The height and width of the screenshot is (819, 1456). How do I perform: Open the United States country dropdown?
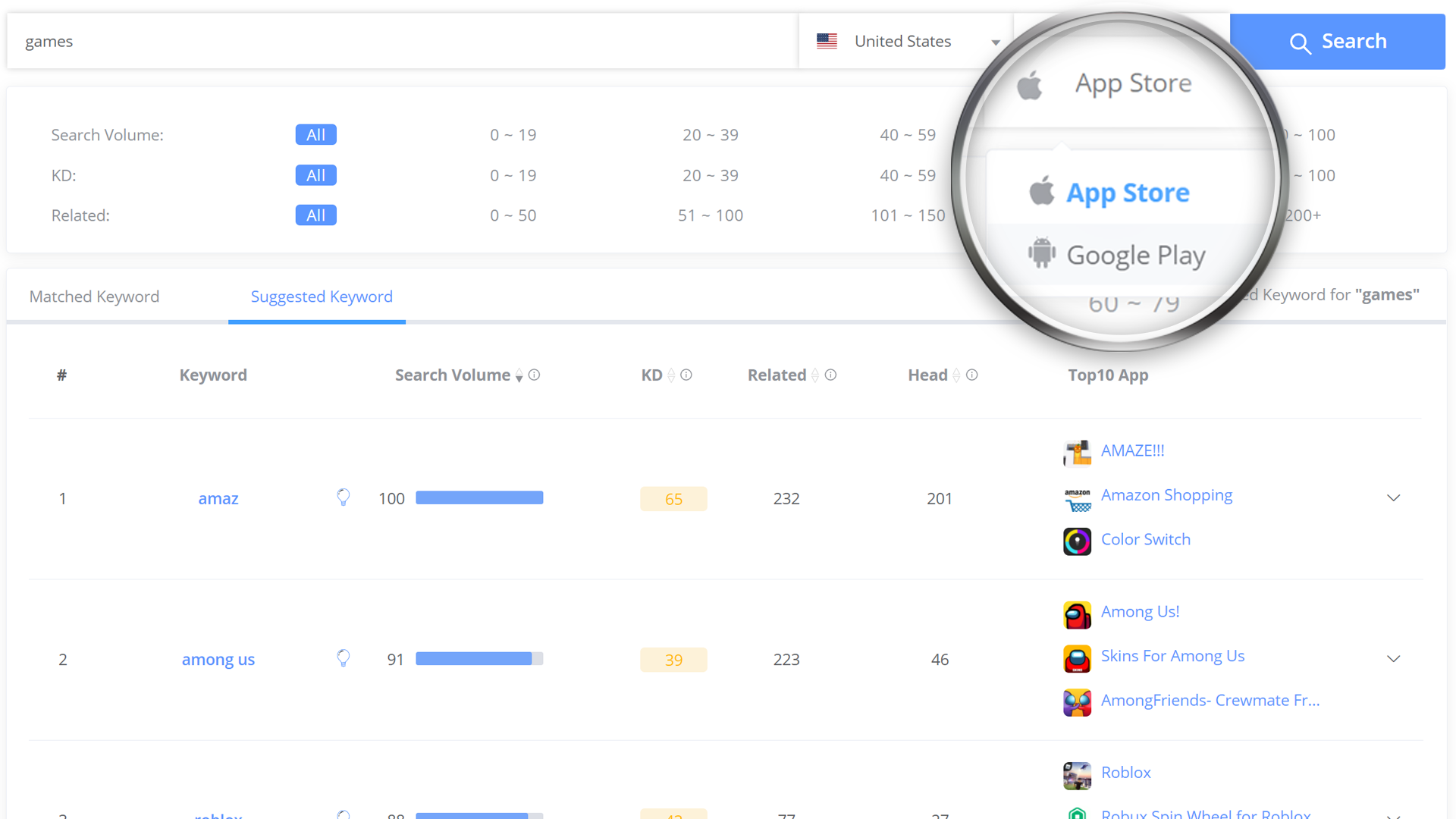point(907,42)
